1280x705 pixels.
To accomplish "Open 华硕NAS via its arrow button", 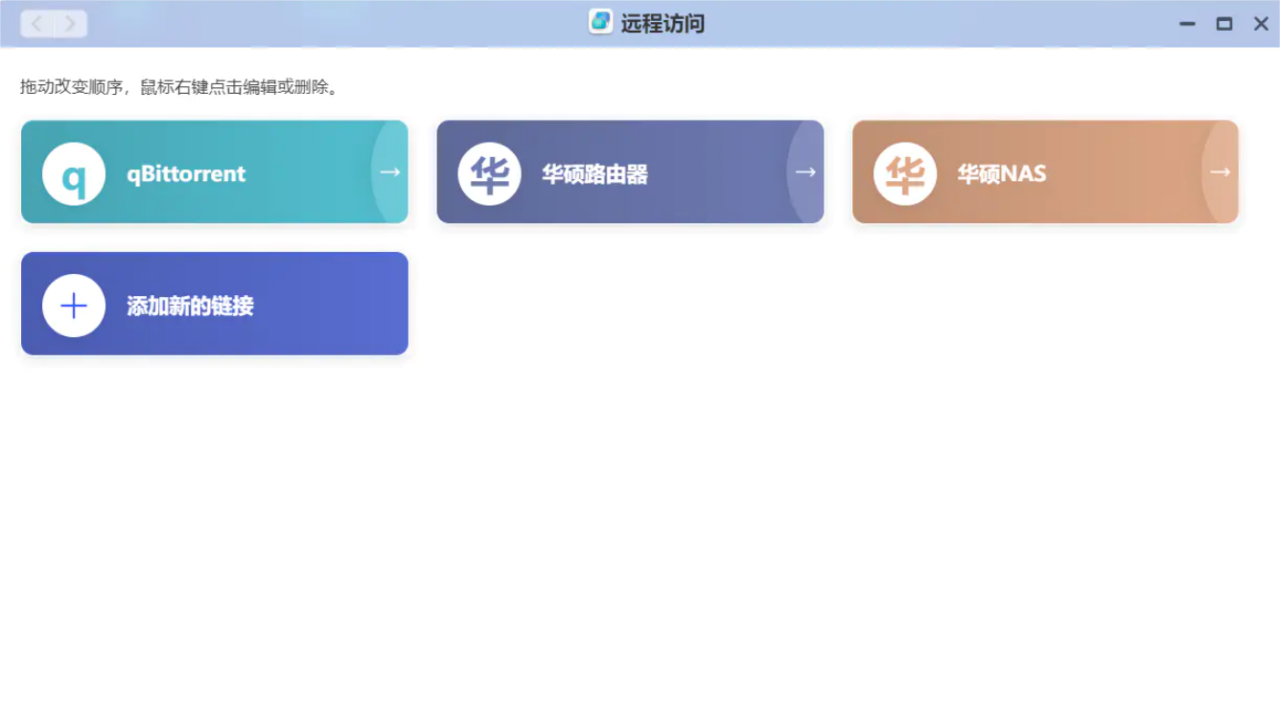I will 1220,172.
